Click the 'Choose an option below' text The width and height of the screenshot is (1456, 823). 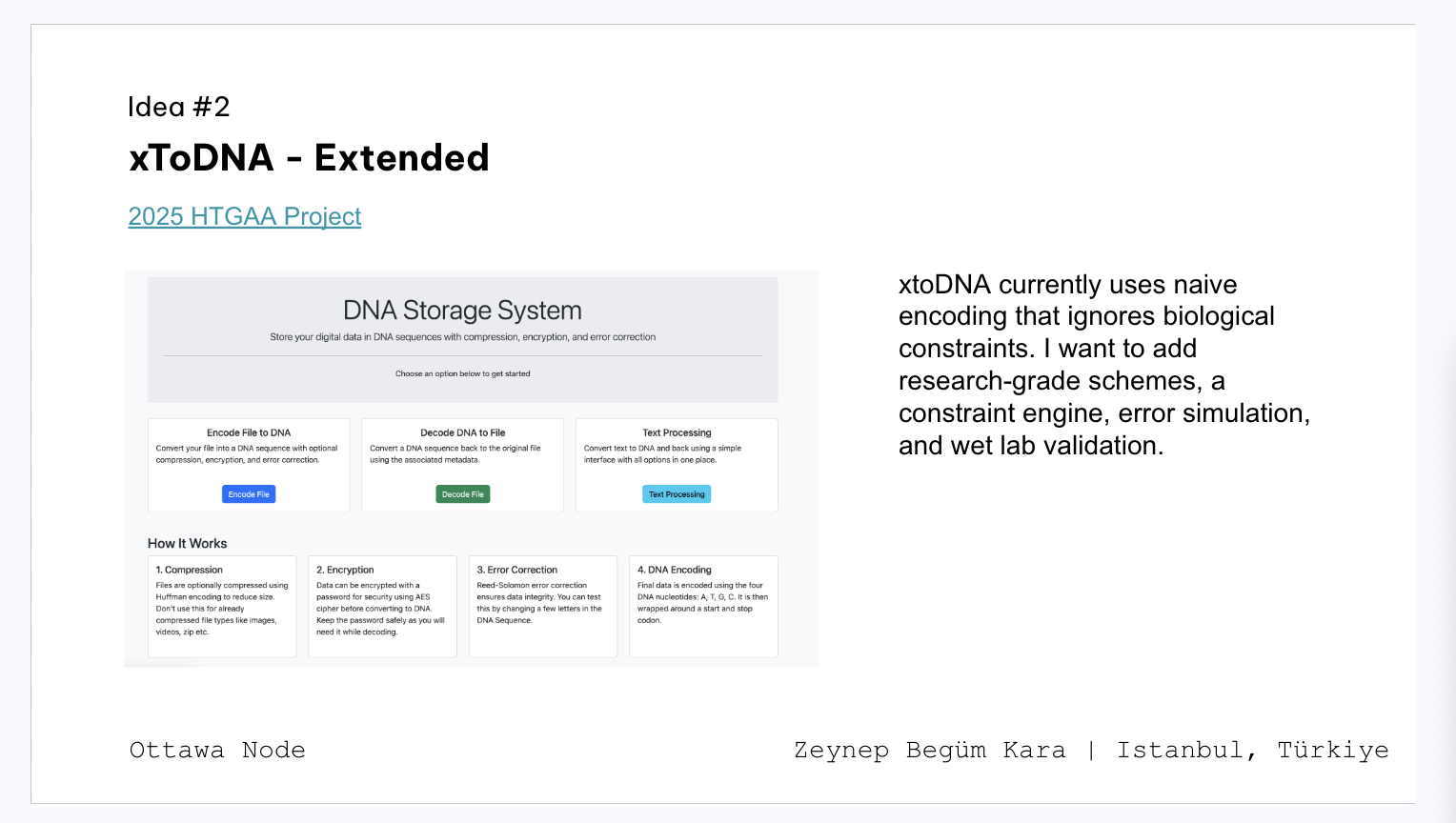(463, 373)
